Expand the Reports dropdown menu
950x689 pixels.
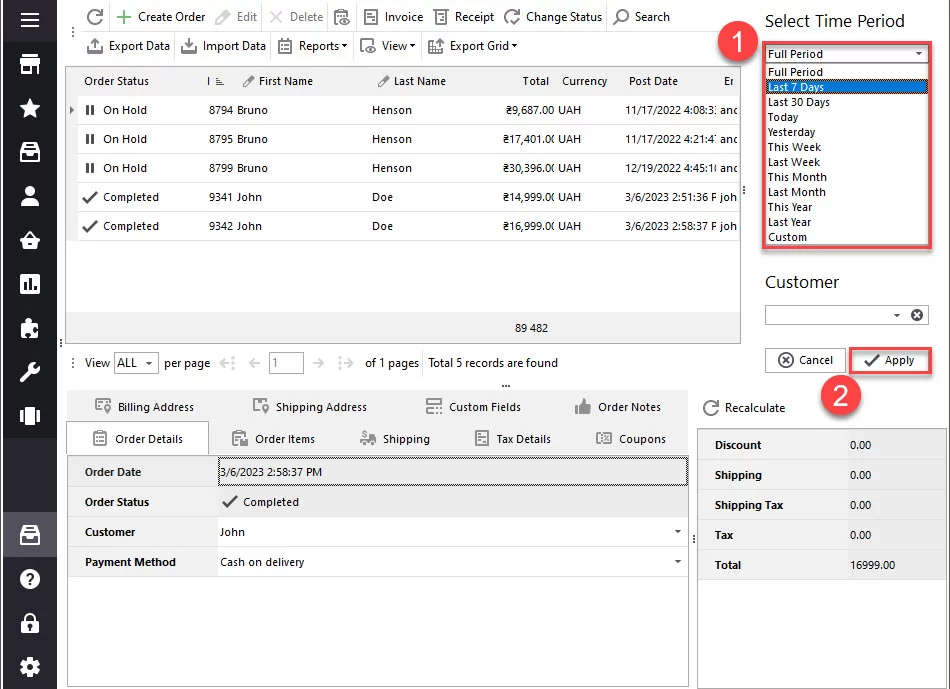[x=312, y=46]
